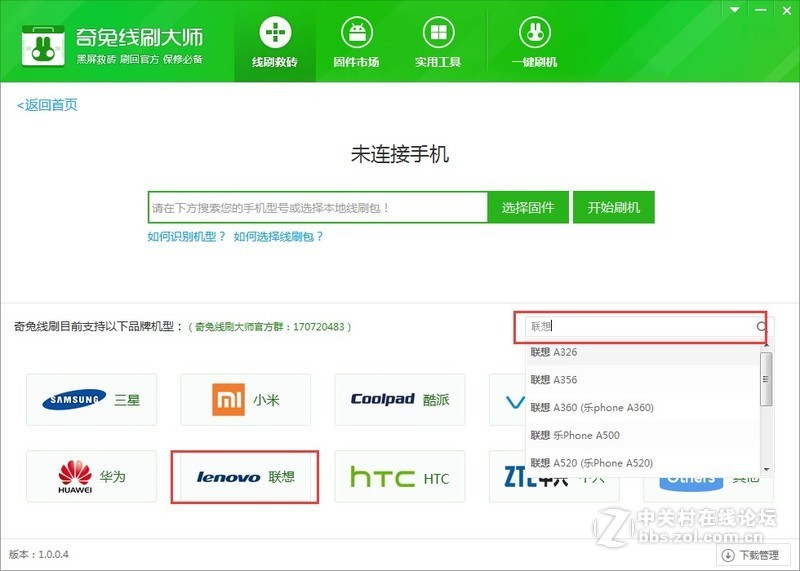The image size is (800, 571).
Task: Open the title bar dropdown menu arrow
Action: 735,10
